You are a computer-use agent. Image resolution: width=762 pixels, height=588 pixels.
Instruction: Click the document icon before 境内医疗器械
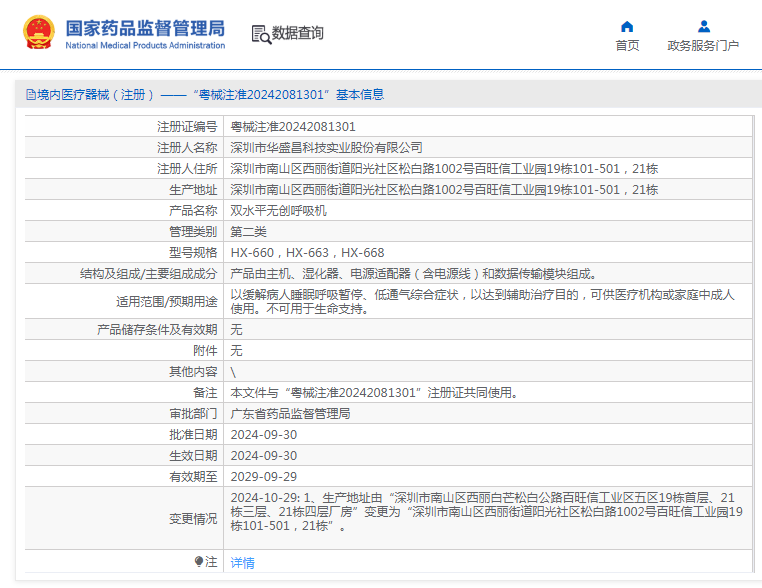29,95
